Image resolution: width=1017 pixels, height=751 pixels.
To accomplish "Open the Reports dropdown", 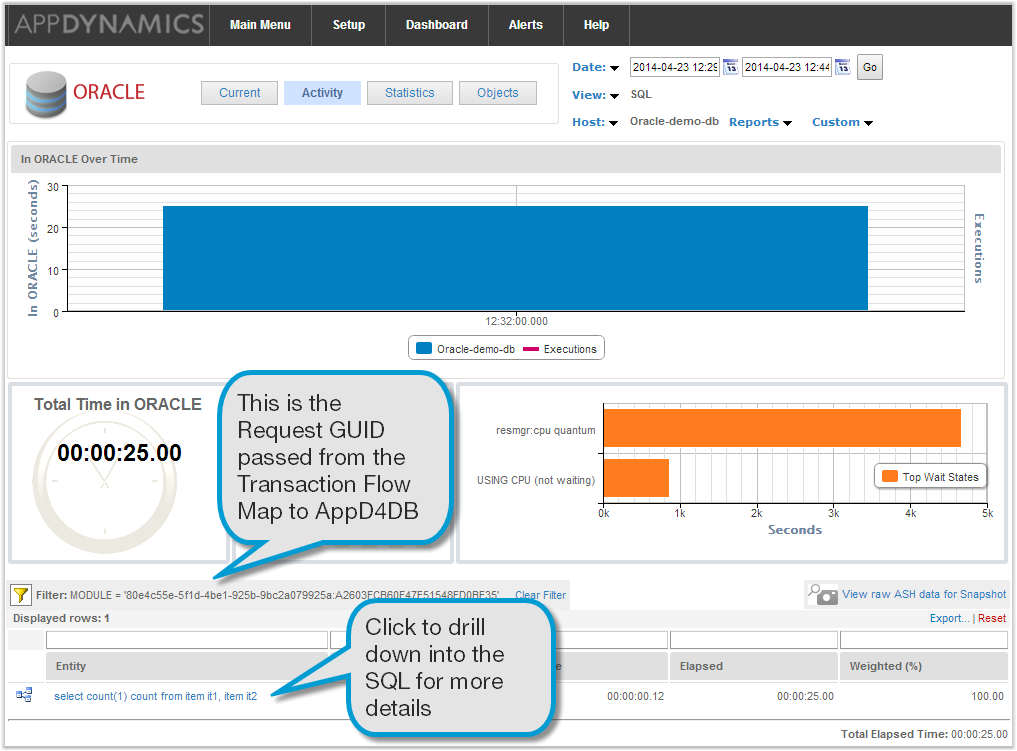I will point(760,123).
